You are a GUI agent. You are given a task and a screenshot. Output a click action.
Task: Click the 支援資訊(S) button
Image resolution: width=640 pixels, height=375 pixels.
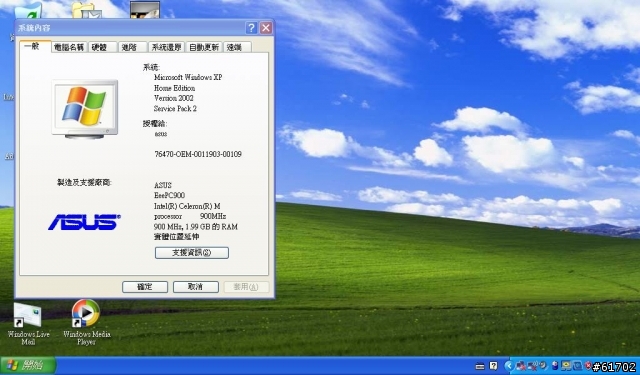click(x=192, y=253)
